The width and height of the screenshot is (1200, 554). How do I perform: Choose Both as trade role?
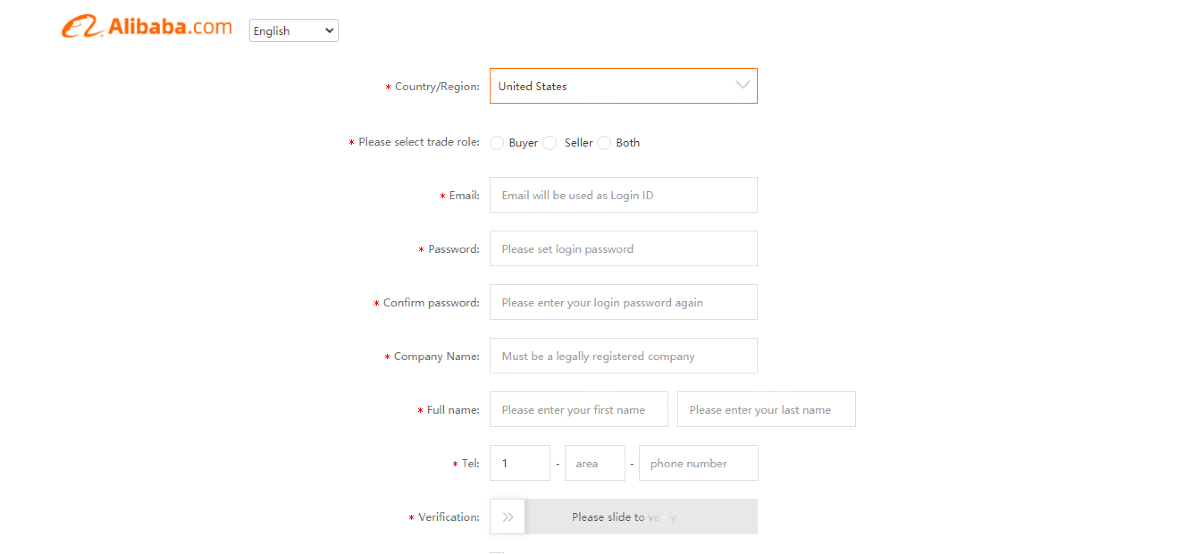coord(604,143)
